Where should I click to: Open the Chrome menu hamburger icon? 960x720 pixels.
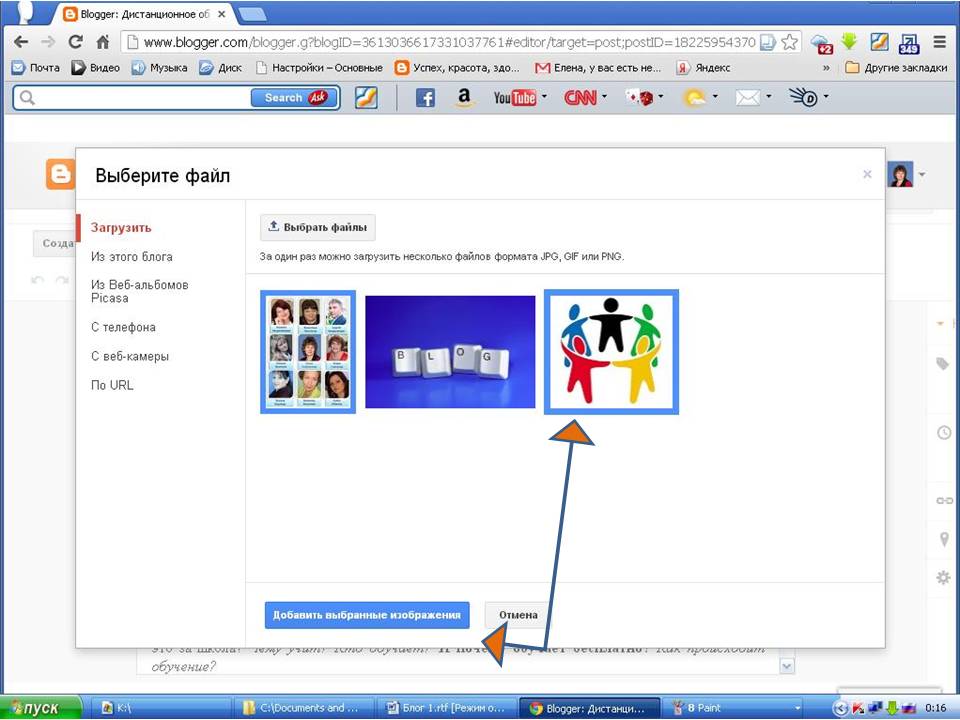940,42
